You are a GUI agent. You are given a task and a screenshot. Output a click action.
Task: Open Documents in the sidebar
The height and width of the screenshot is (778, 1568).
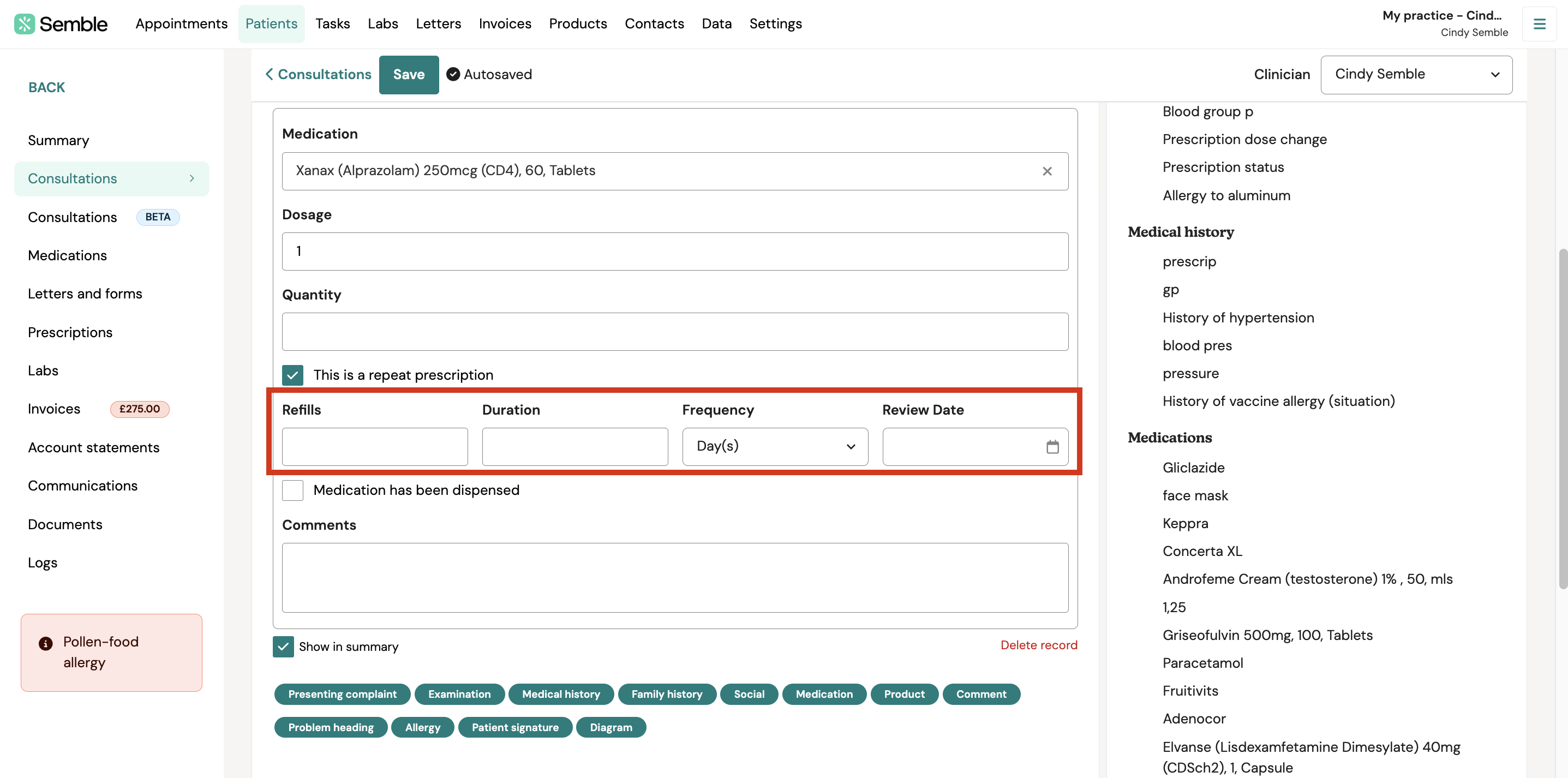(65, 524)
